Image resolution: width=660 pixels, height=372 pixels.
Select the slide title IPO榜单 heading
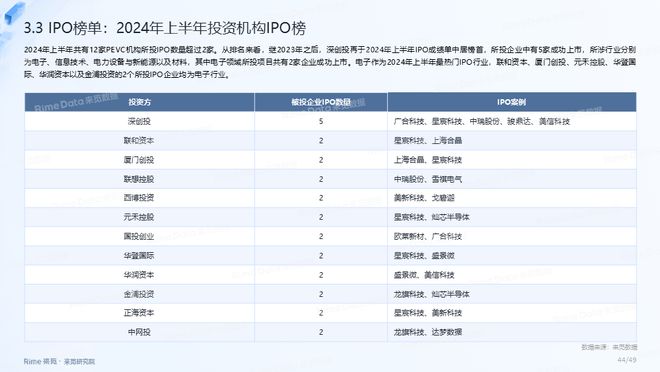point(165,28)
